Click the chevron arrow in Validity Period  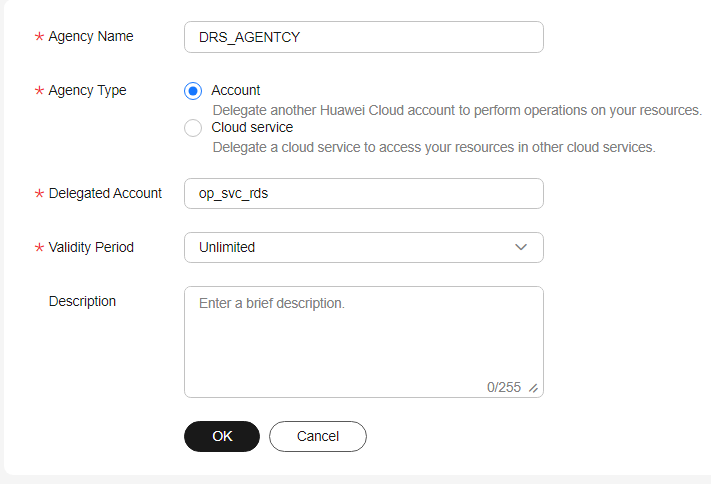click(x=521, y=247)
